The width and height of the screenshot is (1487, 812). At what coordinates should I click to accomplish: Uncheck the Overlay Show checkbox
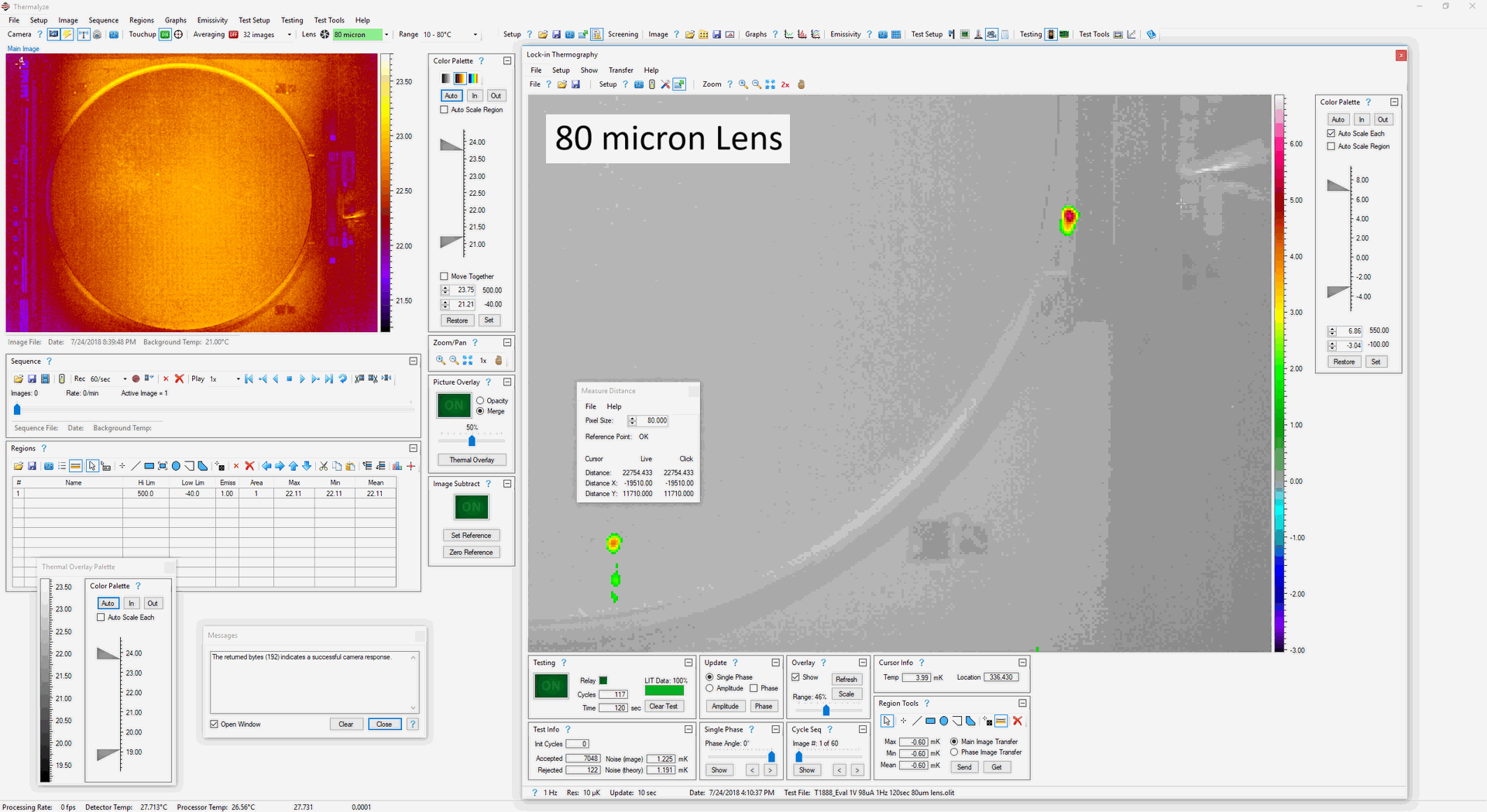pos(795,677)
